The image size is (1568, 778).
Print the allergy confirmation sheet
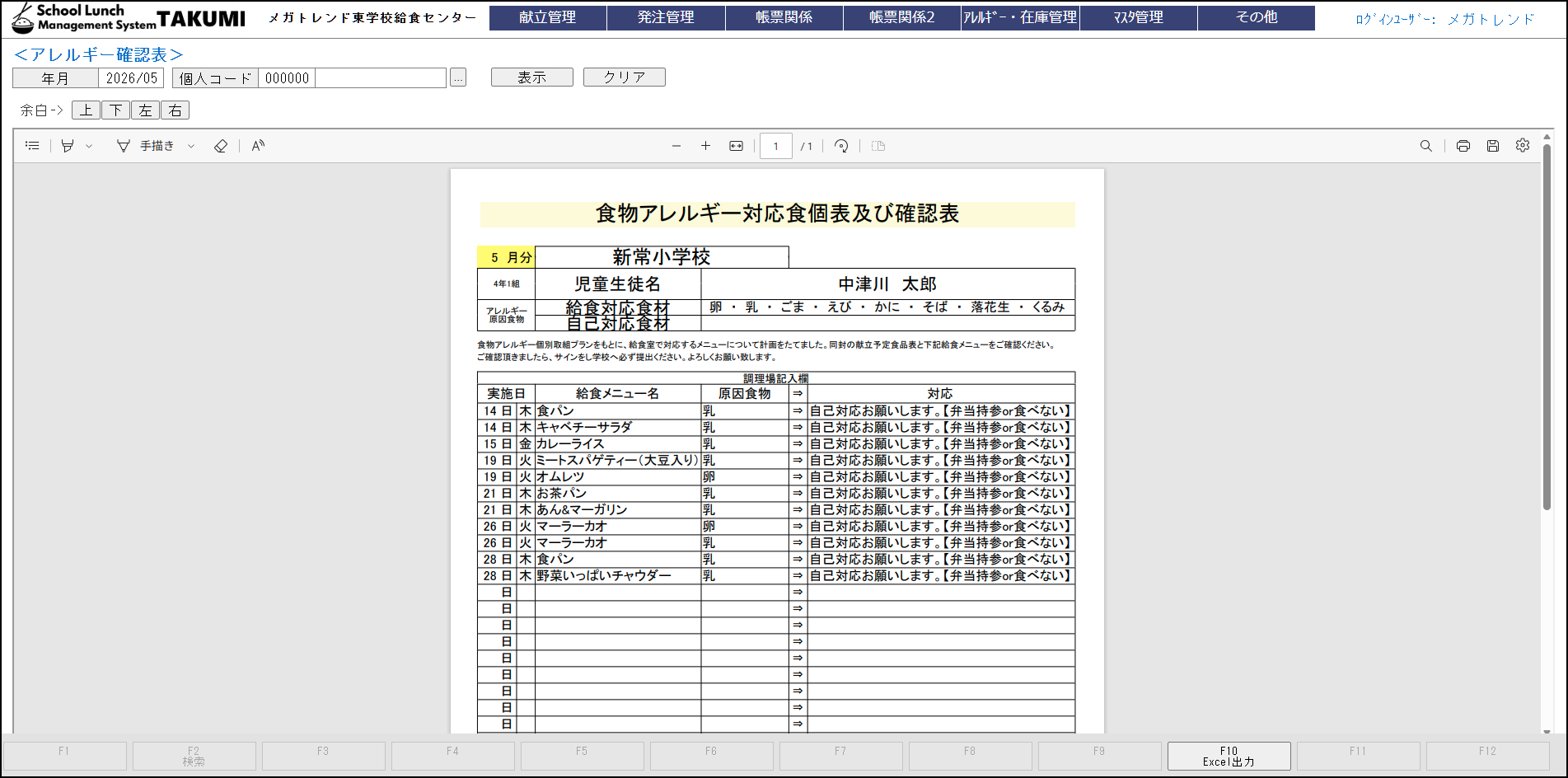[1463, 146]
